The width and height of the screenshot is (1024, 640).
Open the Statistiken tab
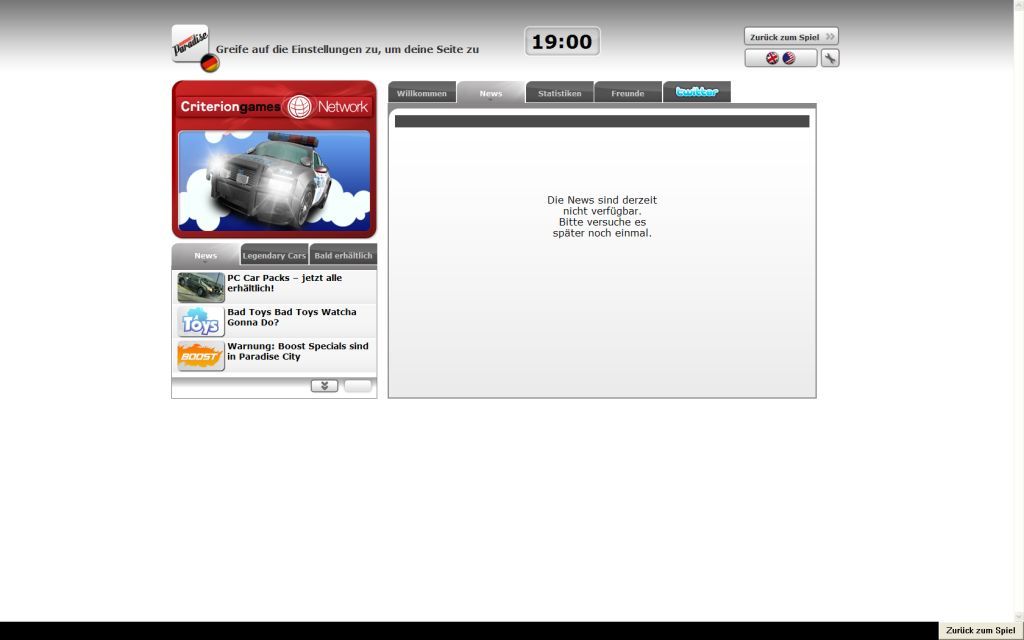click(560, 93)
